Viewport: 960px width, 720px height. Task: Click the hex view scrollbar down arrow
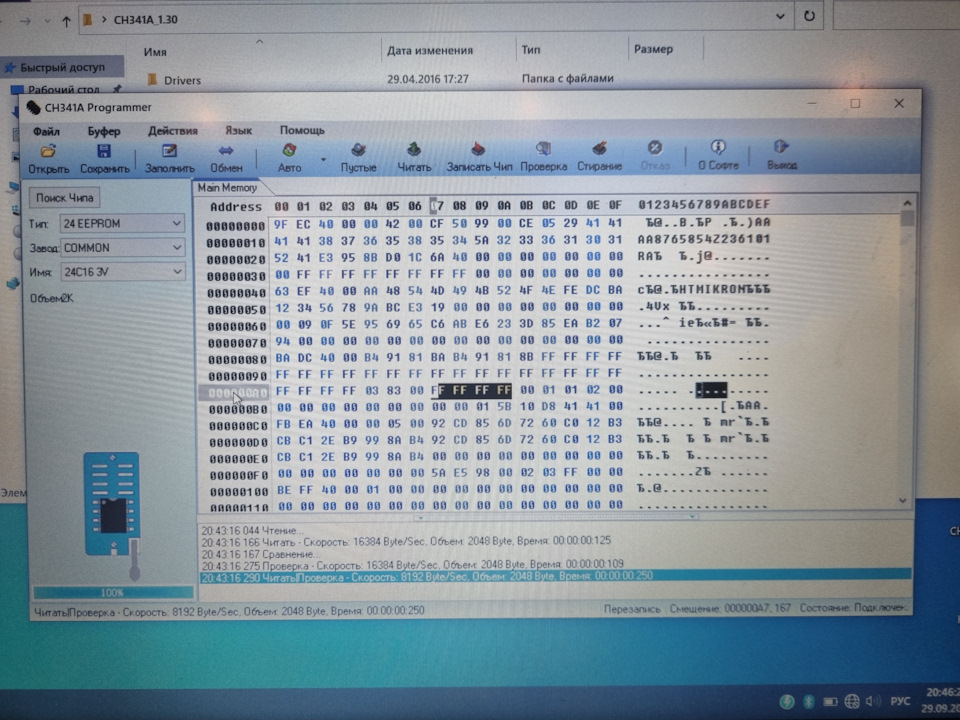[x=903, y=500]
